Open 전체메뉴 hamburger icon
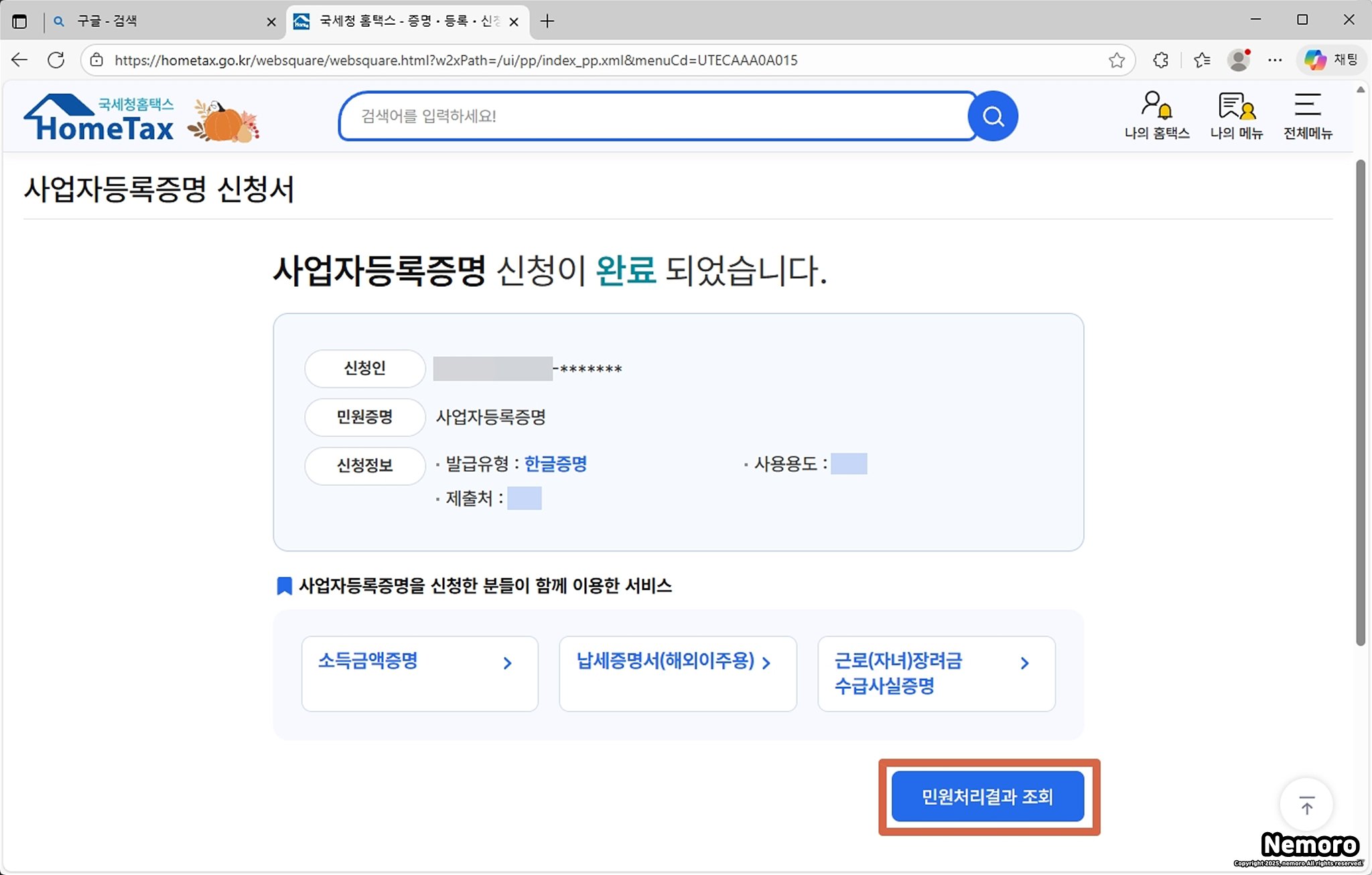Screen dimensions: 1372x875 pos(1307,115)
